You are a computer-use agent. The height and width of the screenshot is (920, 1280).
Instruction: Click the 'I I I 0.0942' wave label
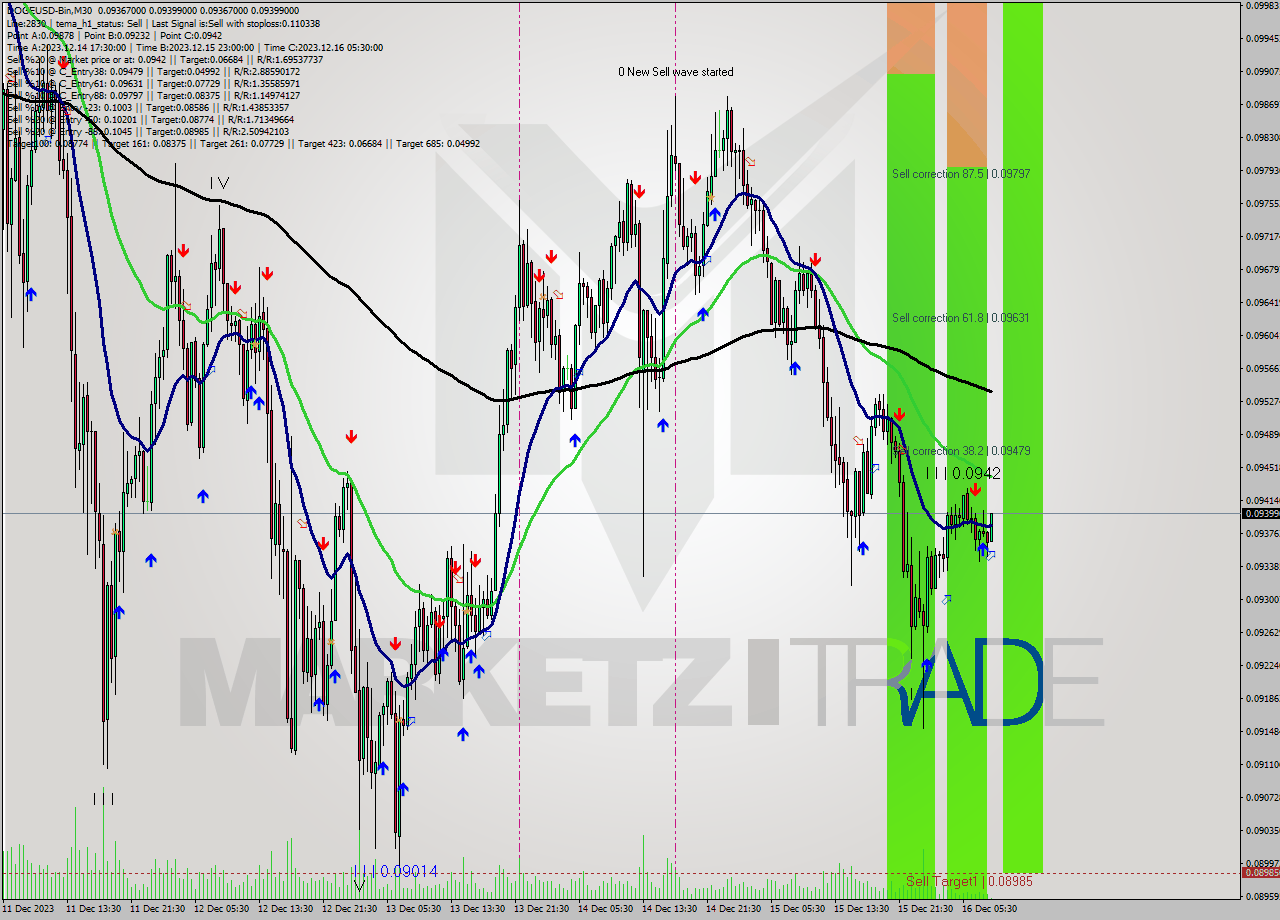963,473
